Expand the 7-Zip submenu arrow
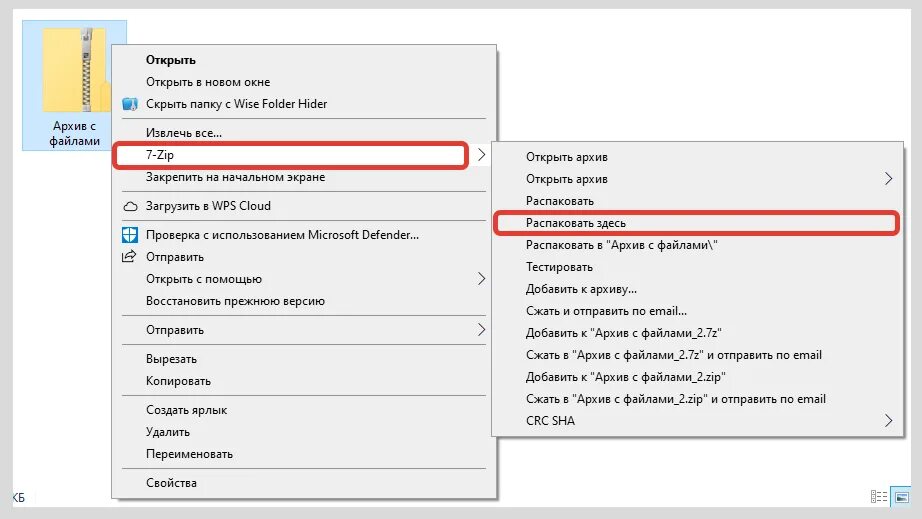Viewport: 922px width, 519px height. coord(482,155)
